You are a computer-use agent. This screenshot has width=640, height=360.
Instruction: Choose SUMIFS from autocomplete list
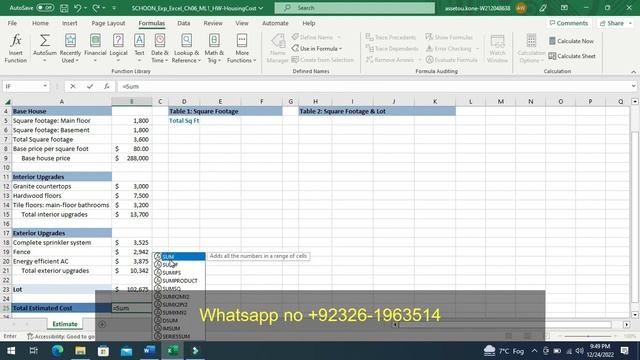point(179,273)
